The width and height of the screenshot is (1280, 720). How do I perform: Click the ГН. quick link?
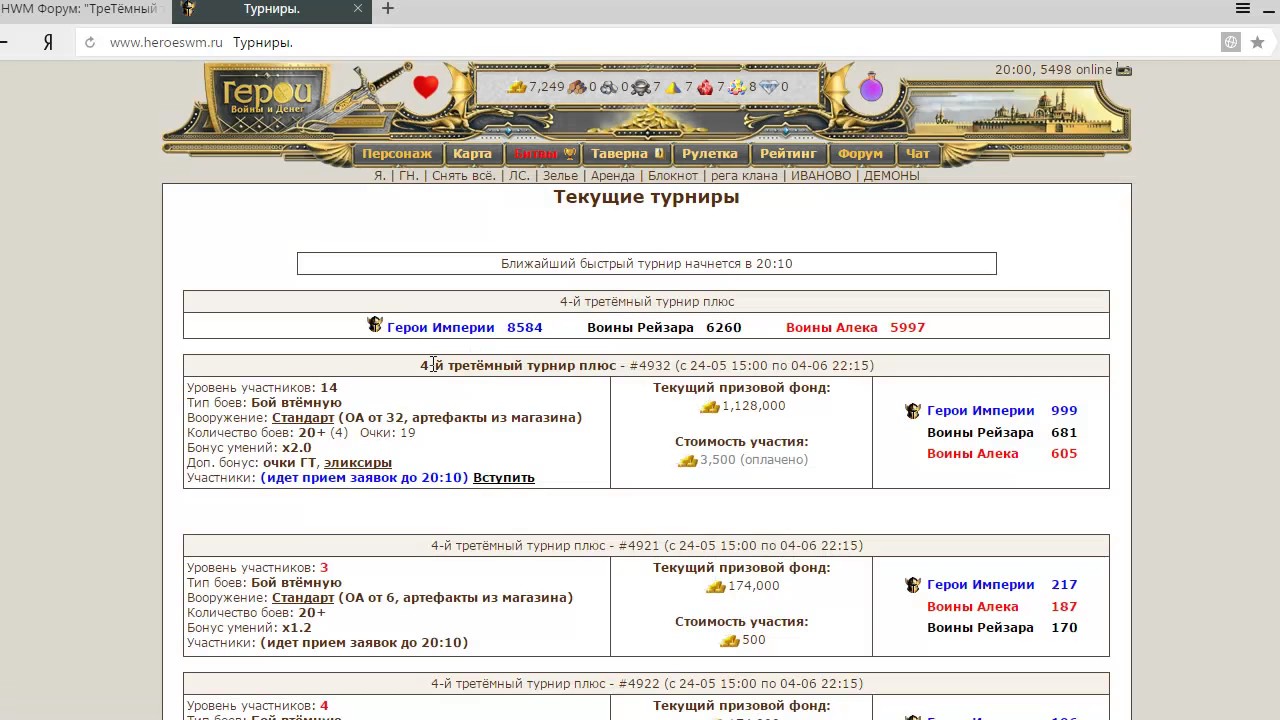point(409,176)
